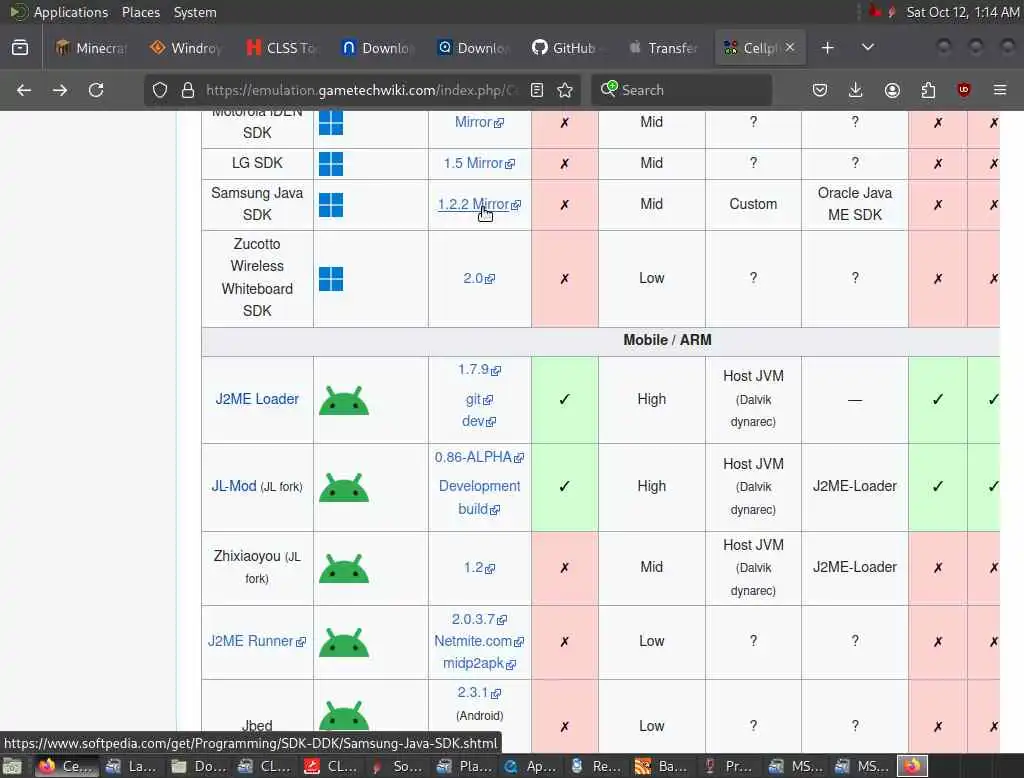This screenshot has height=778, width=1024.
Task: Click the Windows icon in LG SDK row
Action: pyautogui.click(x=331, y=164)
